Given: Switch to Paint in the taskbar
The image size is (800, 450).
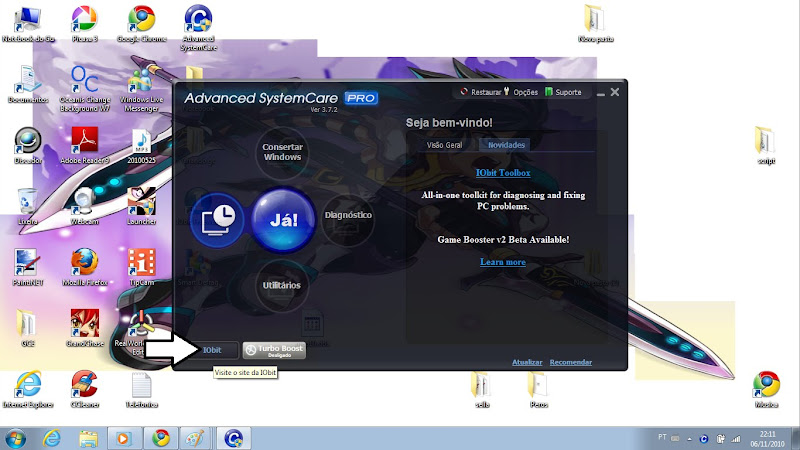Looking at the screenshot, I should (194, 438).
